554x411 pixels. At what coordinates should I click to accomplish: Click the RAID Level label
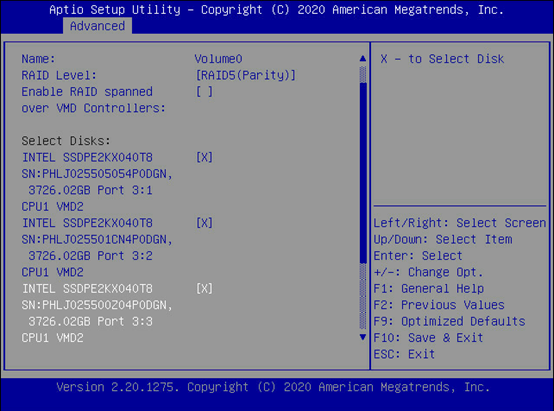click(x=59, y=75)
